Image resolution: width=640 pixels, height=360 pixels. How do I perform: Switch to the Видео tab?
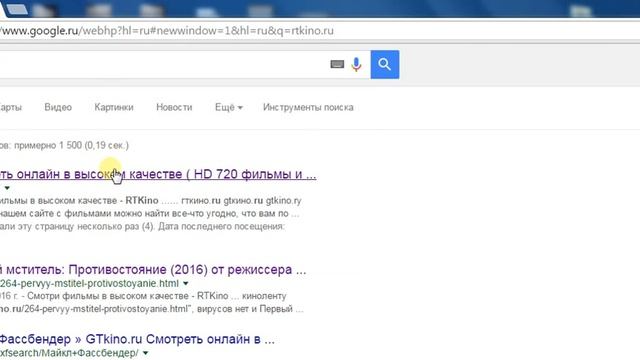tap(58, 107)
